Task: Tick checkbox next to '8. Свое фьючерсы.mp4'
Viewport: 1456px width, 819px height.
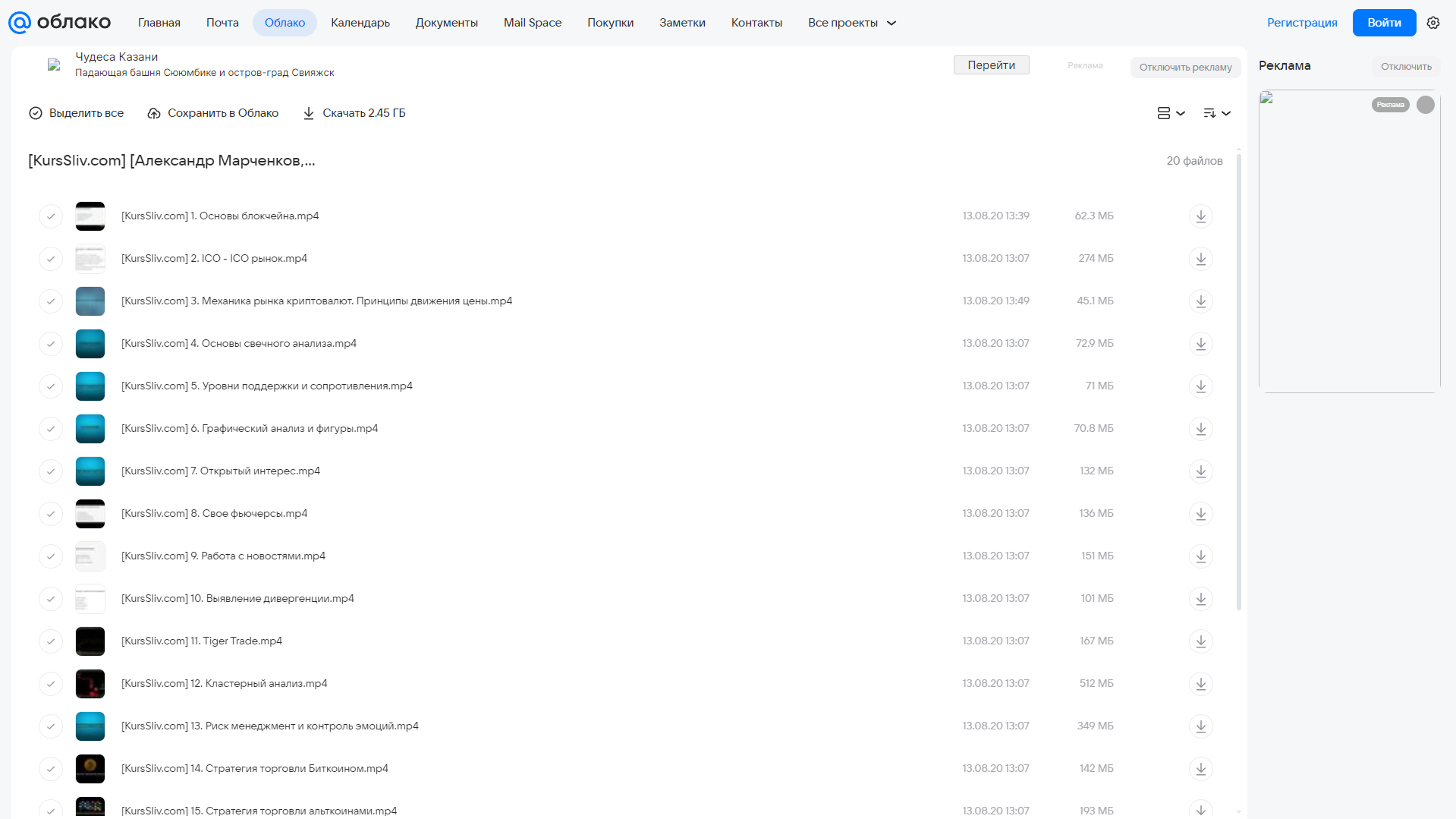Action: tap(51, 514)
